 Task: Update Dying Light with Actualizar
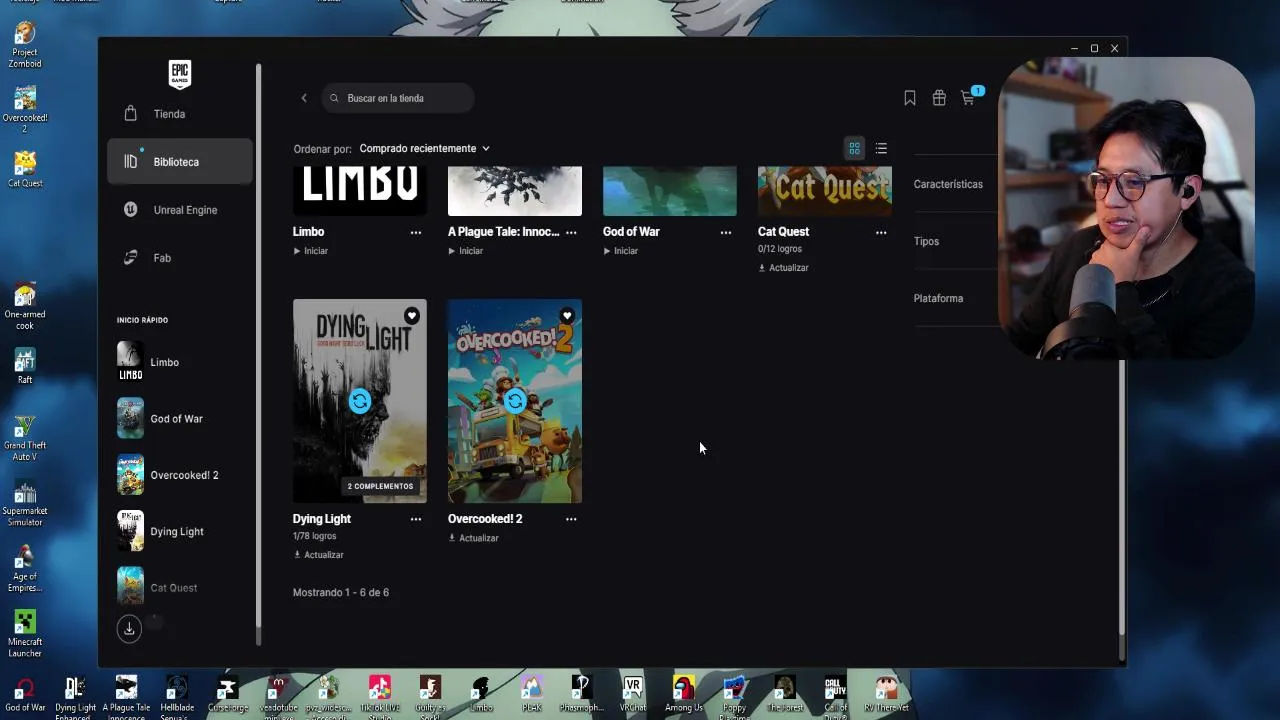(319, 555)
